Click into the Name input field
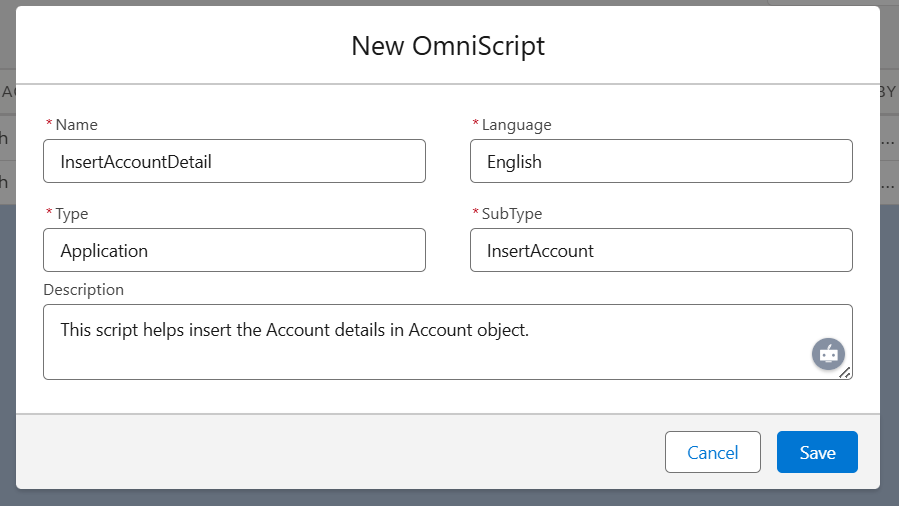 pyautogui.click(x=234, y=161)
